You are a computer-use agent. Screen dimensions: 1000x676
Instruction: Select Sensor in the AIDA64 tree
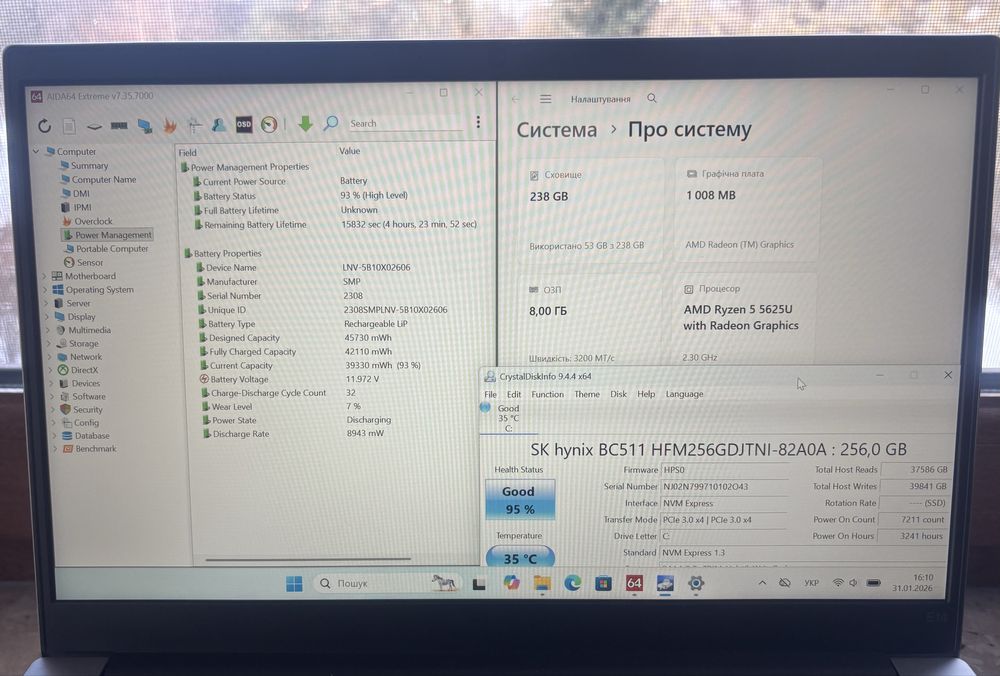[89, 263]
